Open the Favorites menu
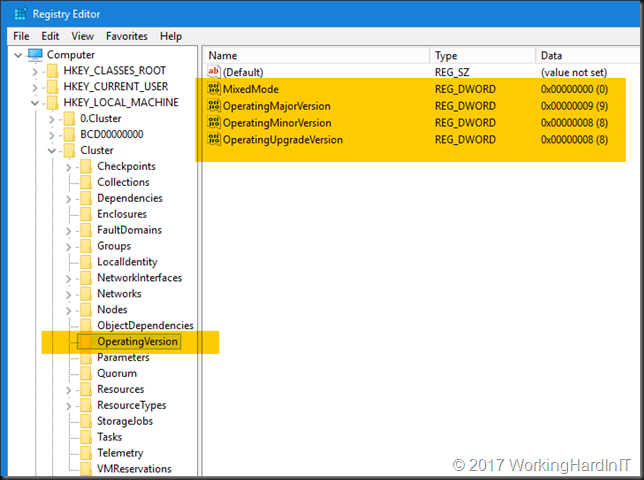644x480 pixels. [126, 36]
